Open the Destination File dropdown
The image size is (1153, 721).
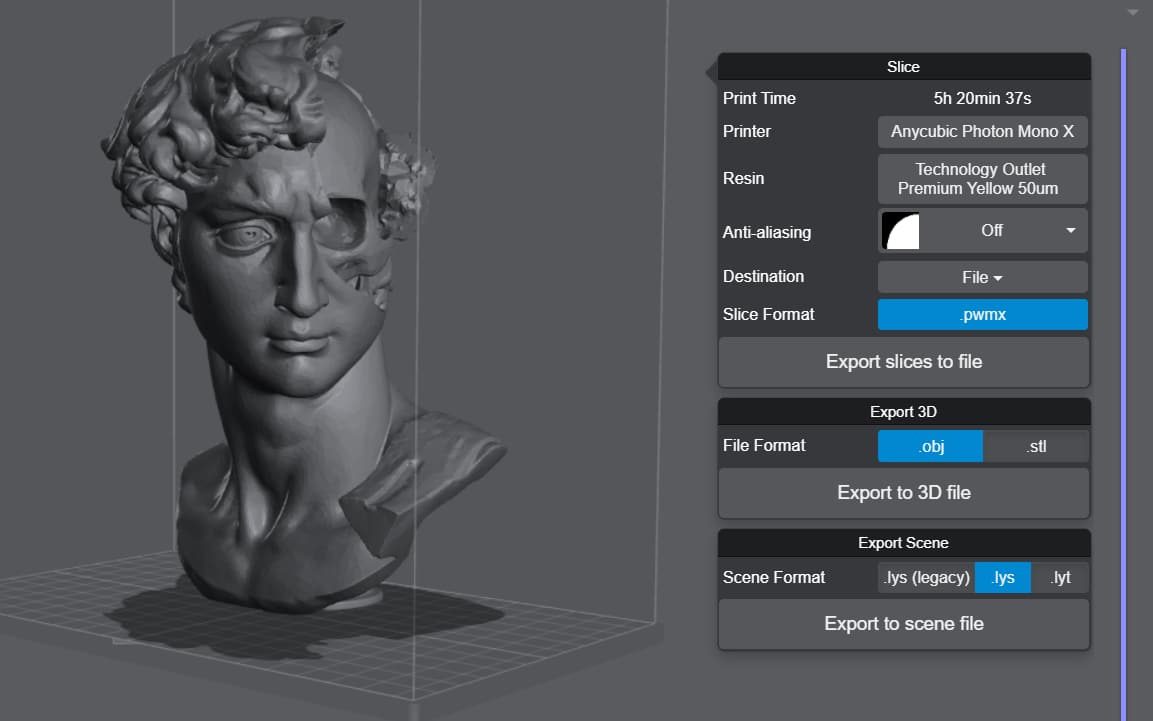click(982, 277)
